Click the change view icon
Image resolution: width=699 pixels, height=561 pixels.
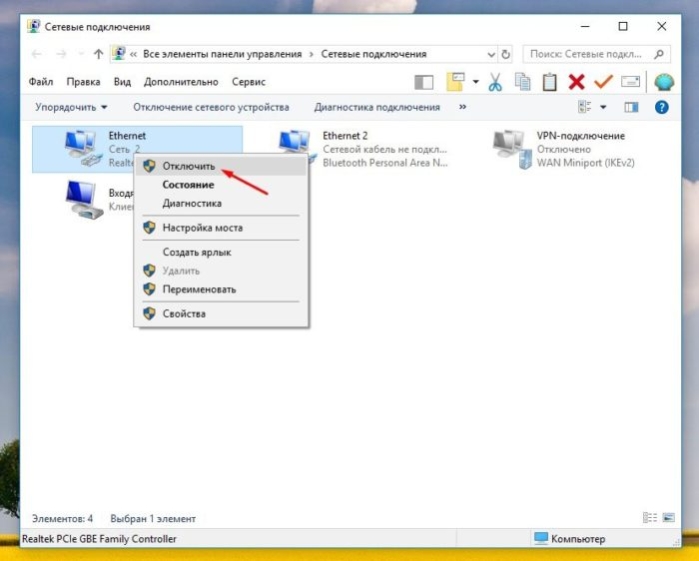point(584,107)
